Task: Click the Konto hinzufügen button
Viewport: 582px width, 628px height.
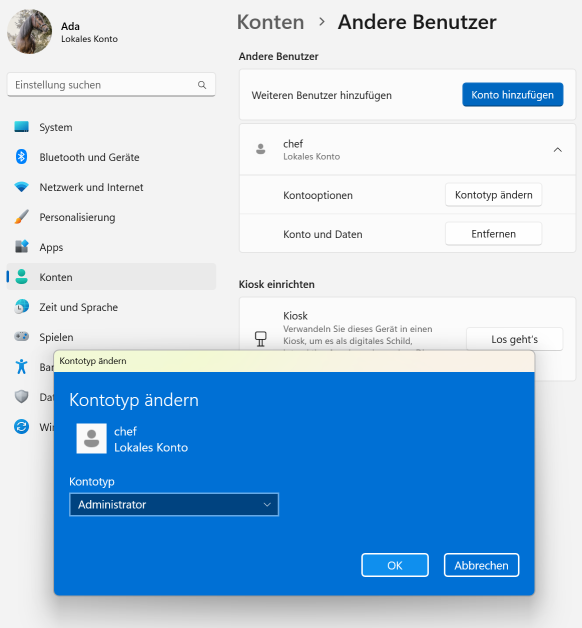Action: click(x=513, y=95)
